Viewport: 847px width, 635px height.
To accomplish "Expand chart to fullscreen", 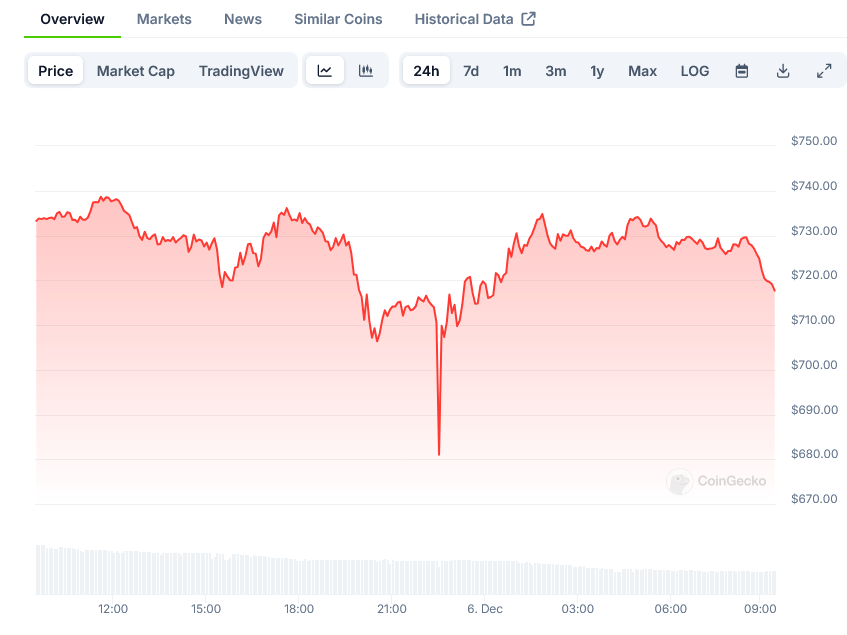I will [824, 71].
